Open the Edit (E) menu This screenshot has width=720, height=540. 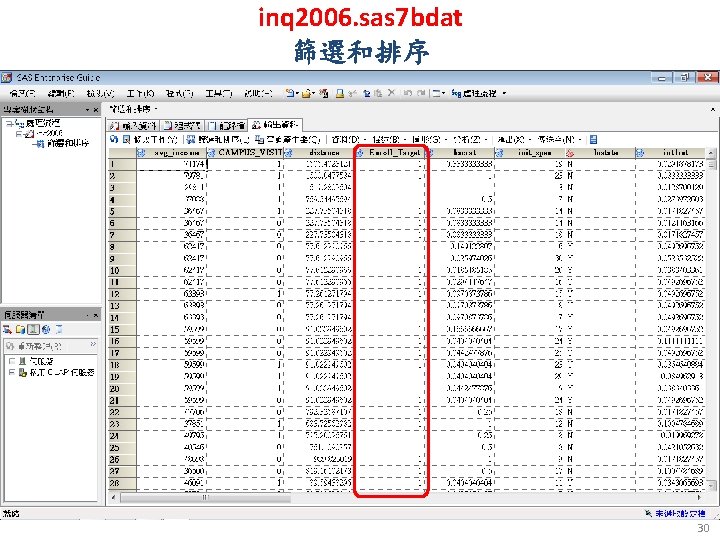pos(61,94)
